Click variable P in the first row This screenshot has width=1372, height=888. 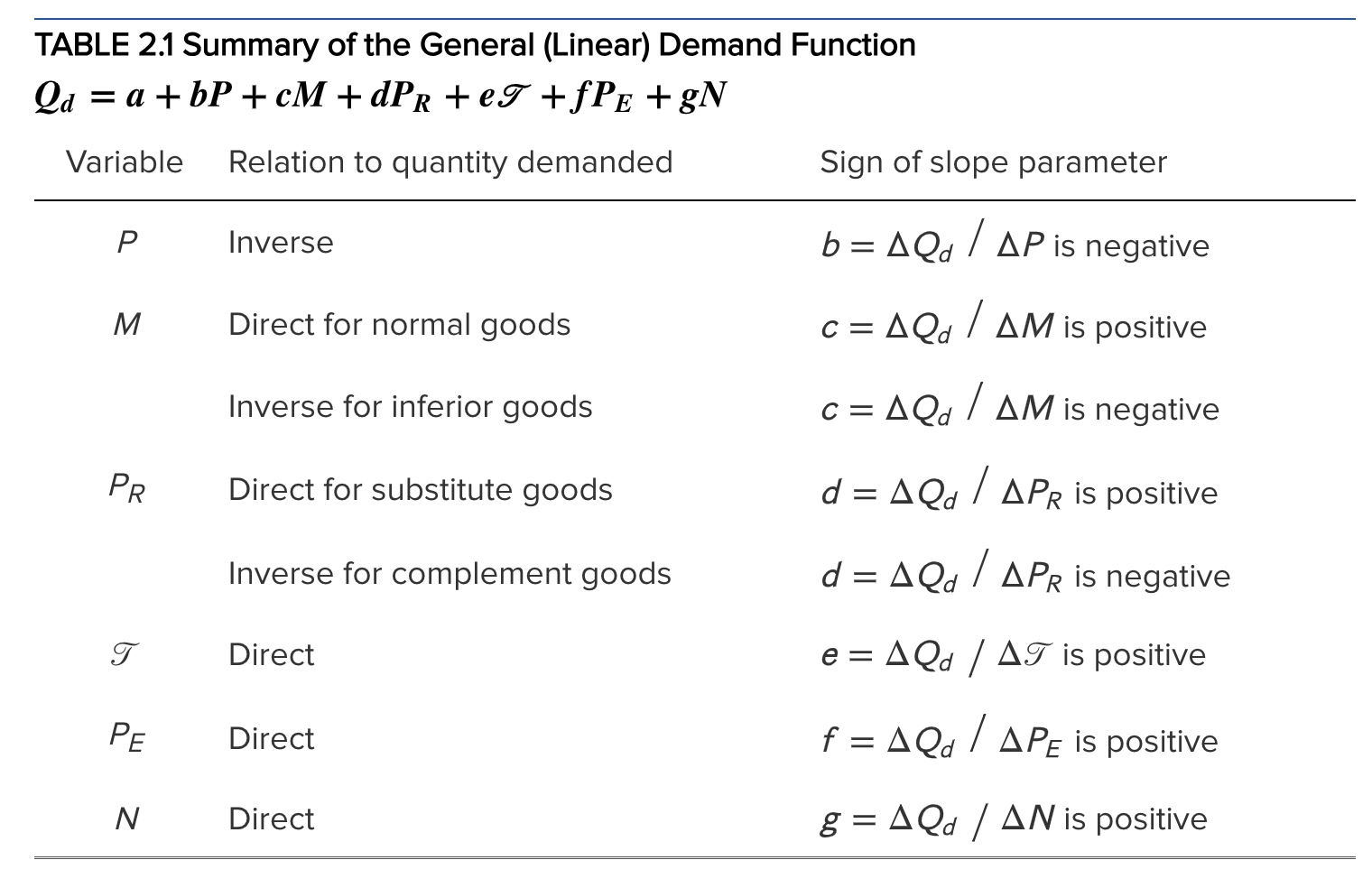tap(127, 243)
